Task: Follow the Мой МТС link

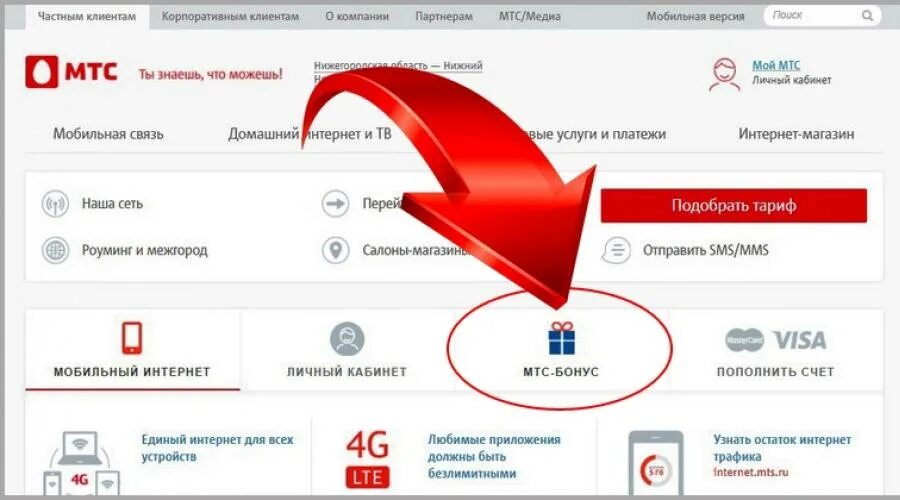Action: tap(776, 65)
